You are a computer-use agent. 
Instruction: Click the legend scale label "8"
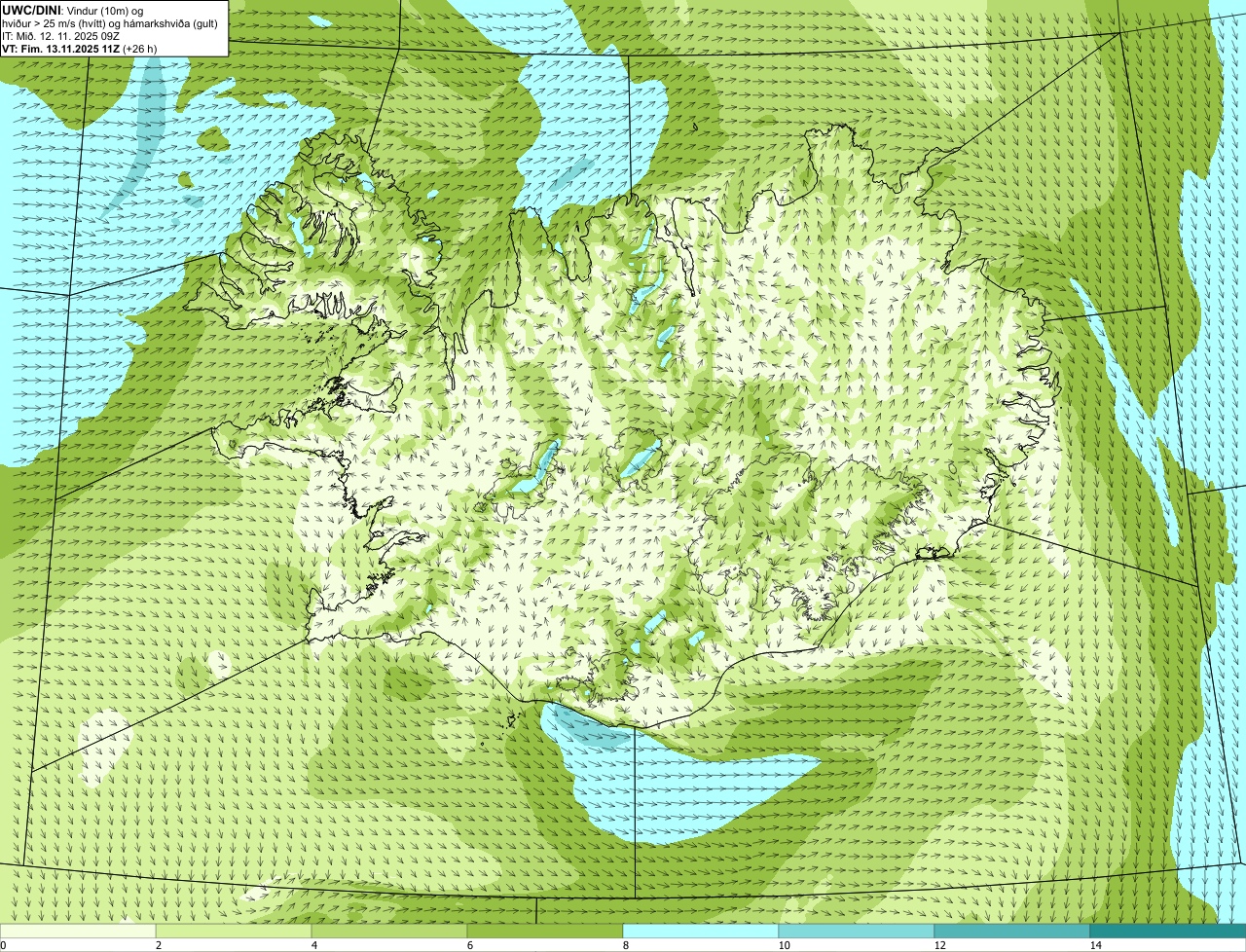625,945
